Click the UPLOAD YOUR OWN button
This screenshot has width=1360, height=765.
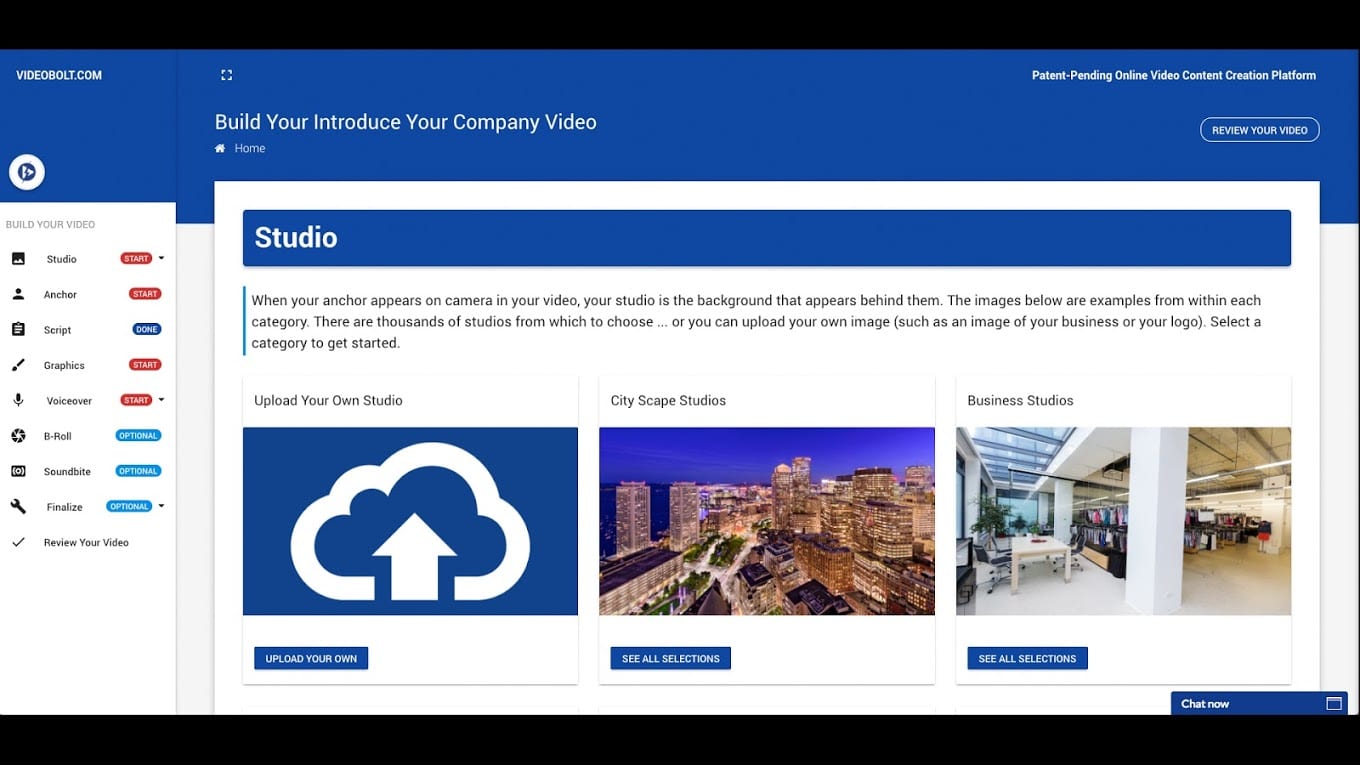tap(311, 658)
